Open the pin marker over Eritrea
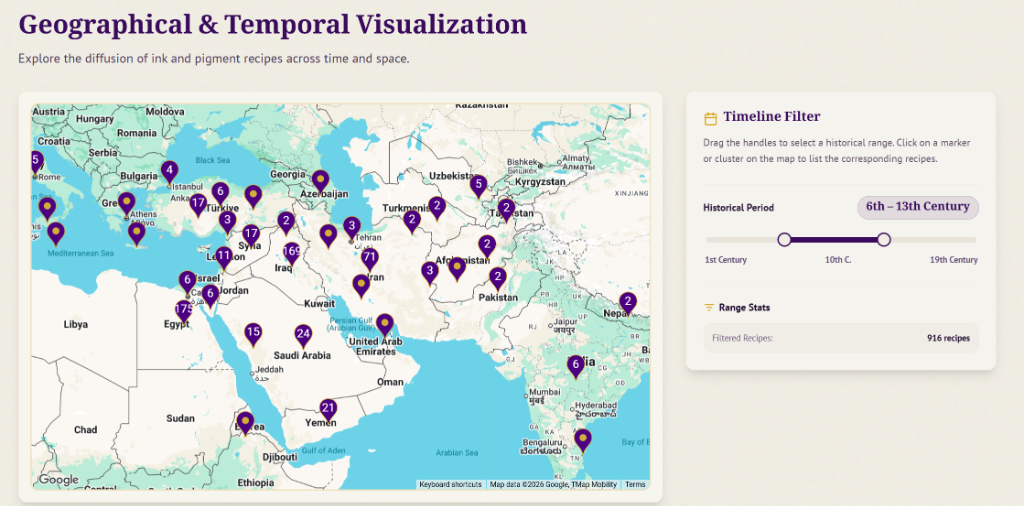Screen dimensions: 1024x506 [x=245, y=422]
